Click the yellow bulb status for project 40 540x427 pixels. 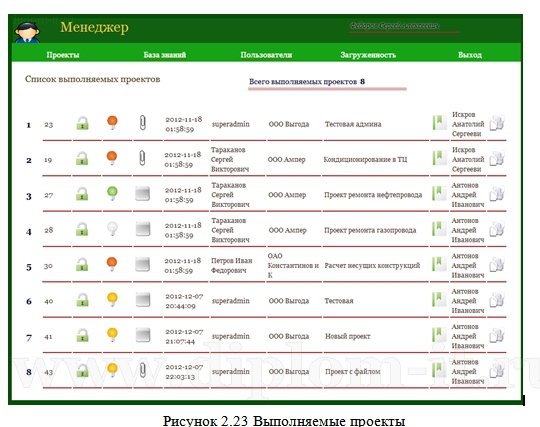pyautogui.click(x=112, y=300)
